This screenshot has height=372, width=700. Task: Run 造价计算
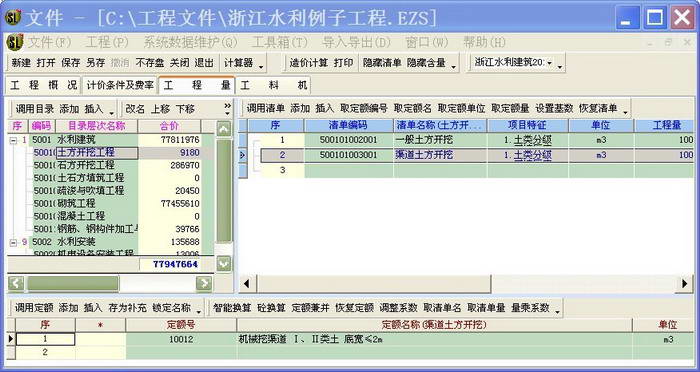[308, 63]
